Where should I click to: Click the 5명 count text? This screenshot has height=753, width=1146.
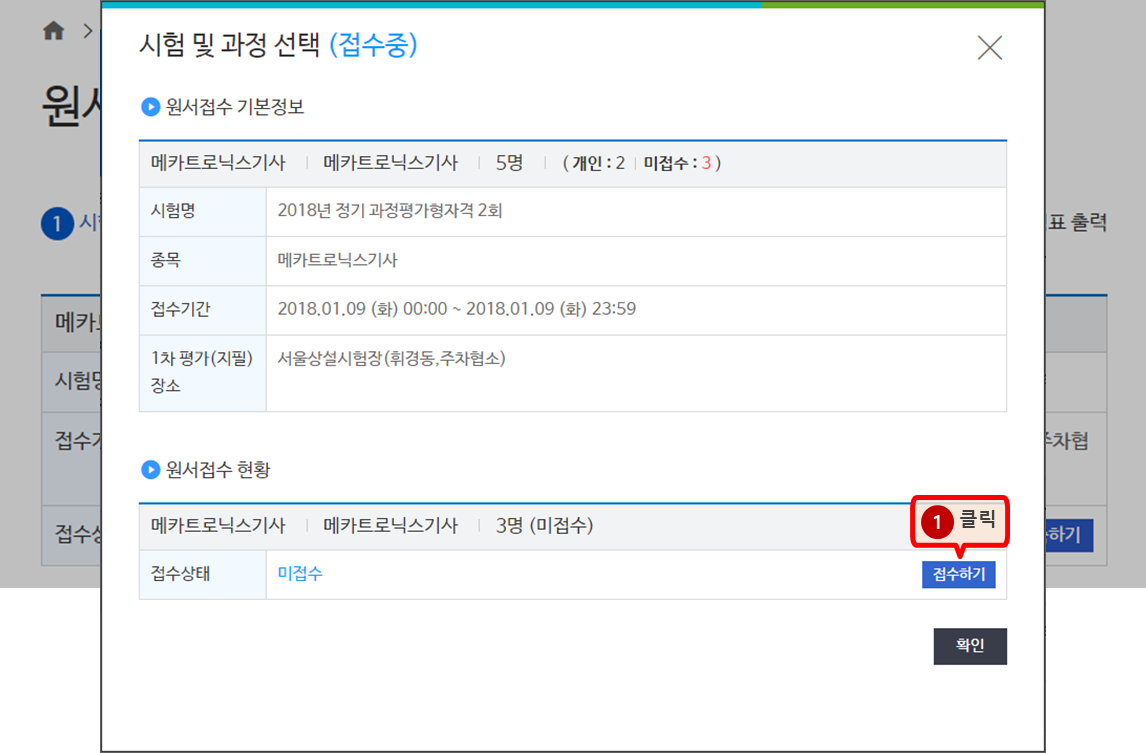click(x=509, y=162)
